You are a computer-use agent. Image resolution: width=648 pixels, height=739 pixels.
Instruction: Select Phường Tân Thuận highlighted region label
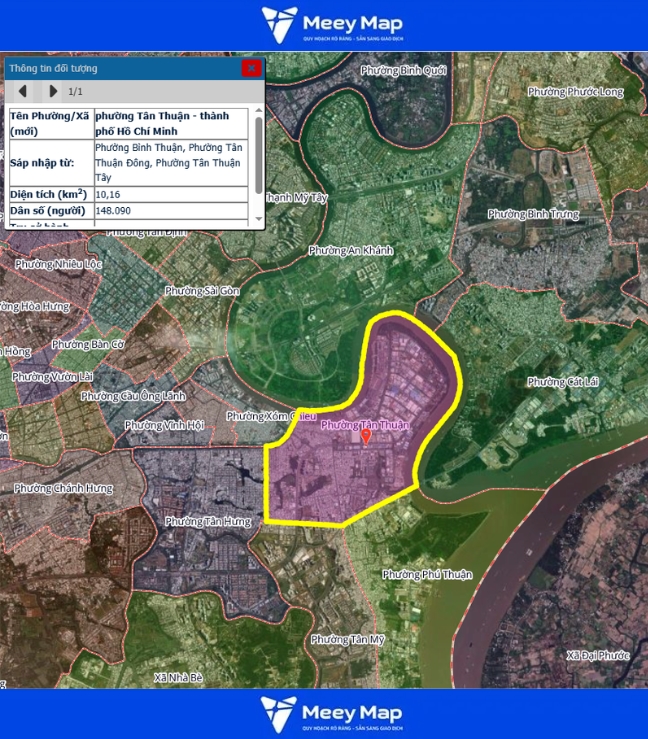coord(365,425)
